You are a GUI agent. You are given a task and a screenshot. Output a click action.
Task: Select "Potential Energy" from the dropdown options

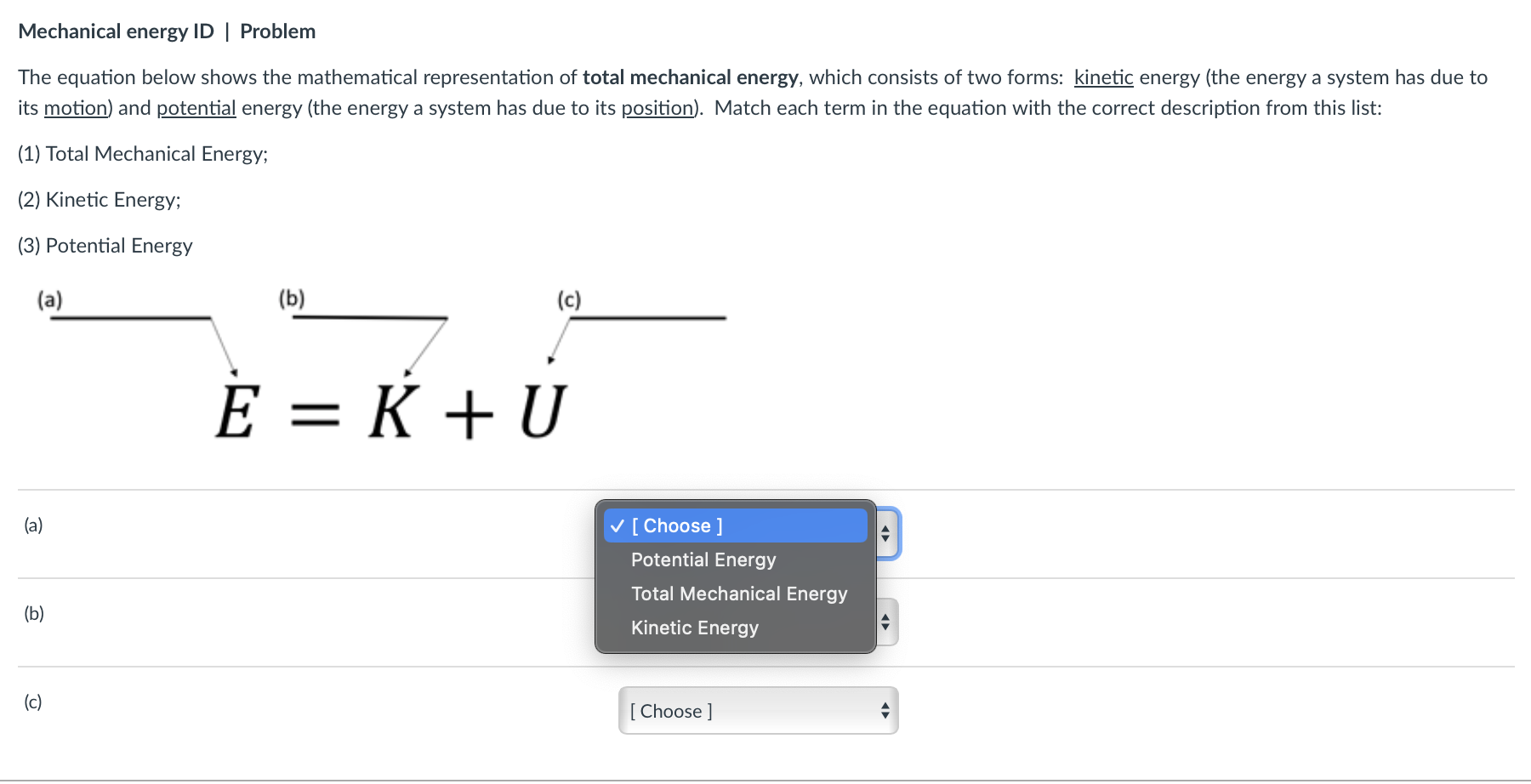tap(703, 559)
